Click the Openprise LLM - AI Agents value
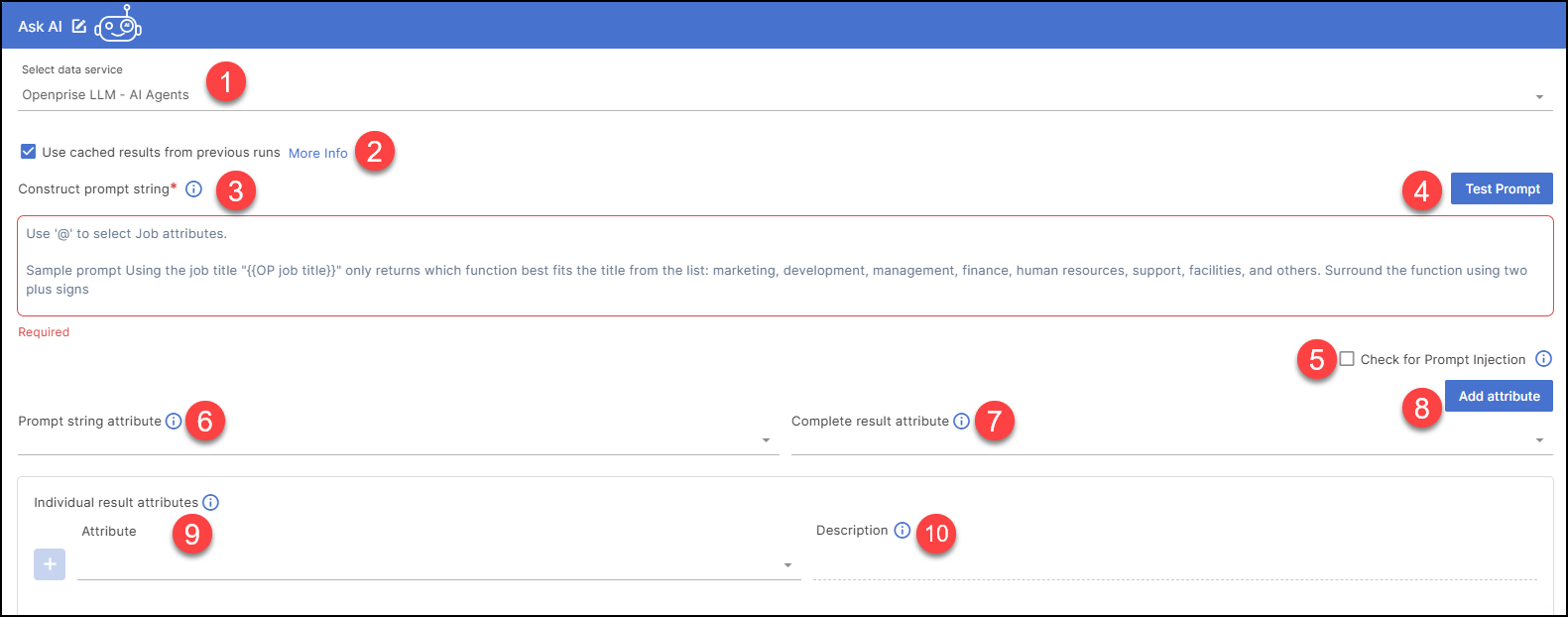Viewport: 1568px width, 617px height. 105,95
